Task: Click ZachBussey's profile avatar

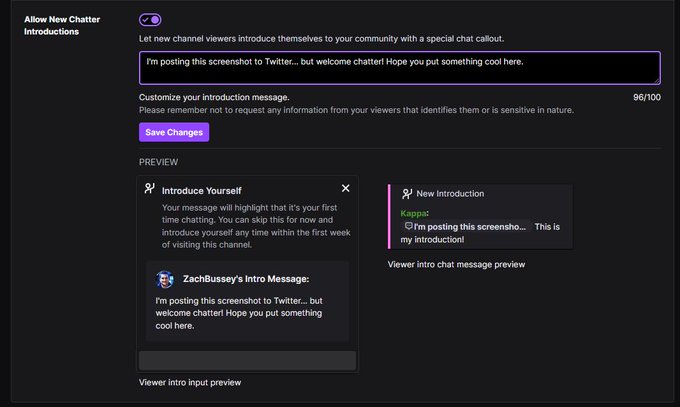Action: tap(165, 279)
